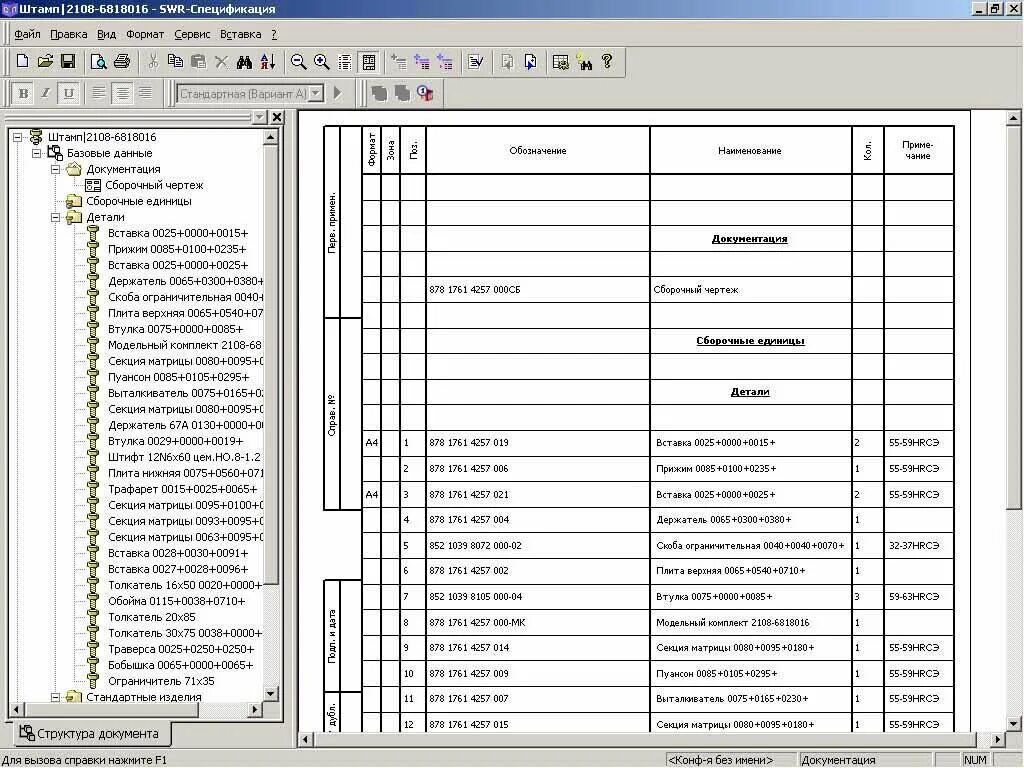Close the structure tree panel with X
The height and width of the screenshot is (768, 1024).
click(x=277, y=117)
